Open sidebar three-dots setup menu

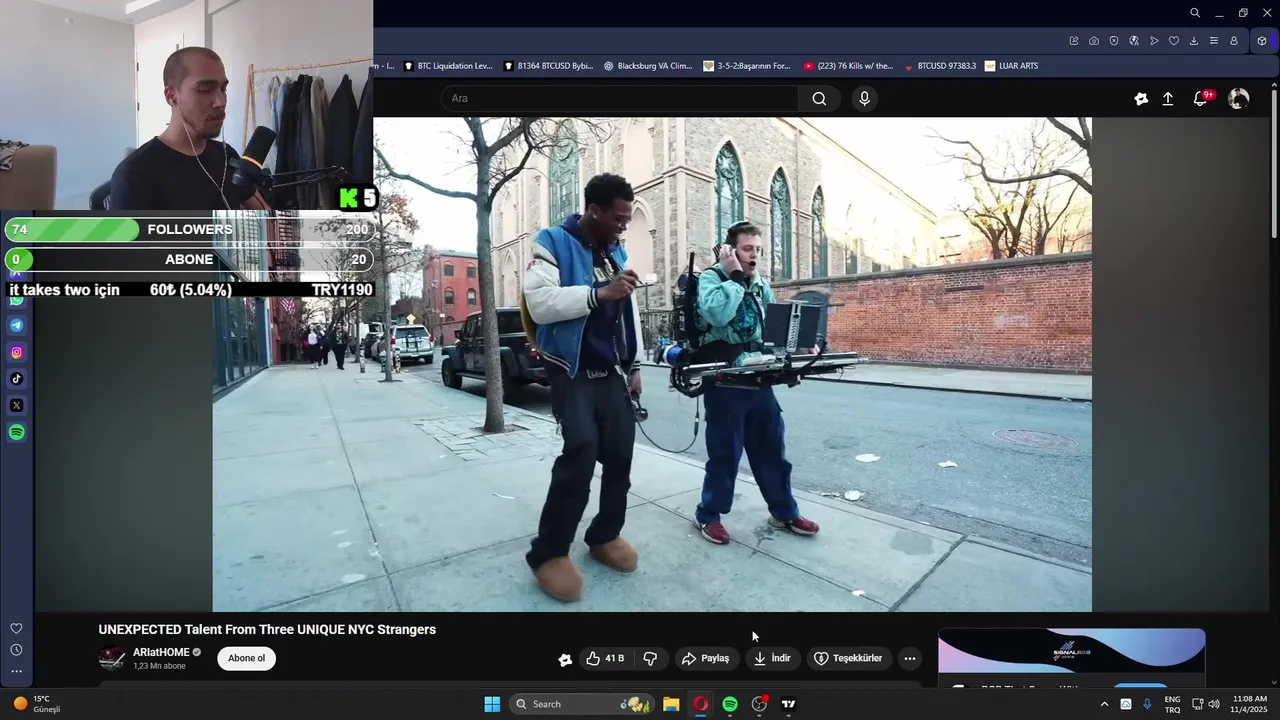(16, 671)
